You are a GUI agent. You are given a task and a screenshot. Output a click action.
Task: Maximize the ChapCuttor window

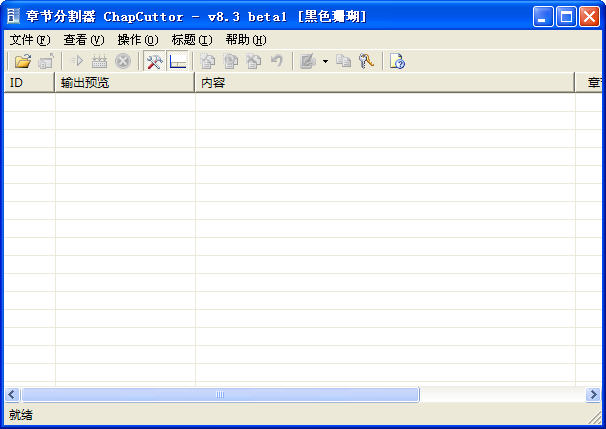click(x=566, y=17)
